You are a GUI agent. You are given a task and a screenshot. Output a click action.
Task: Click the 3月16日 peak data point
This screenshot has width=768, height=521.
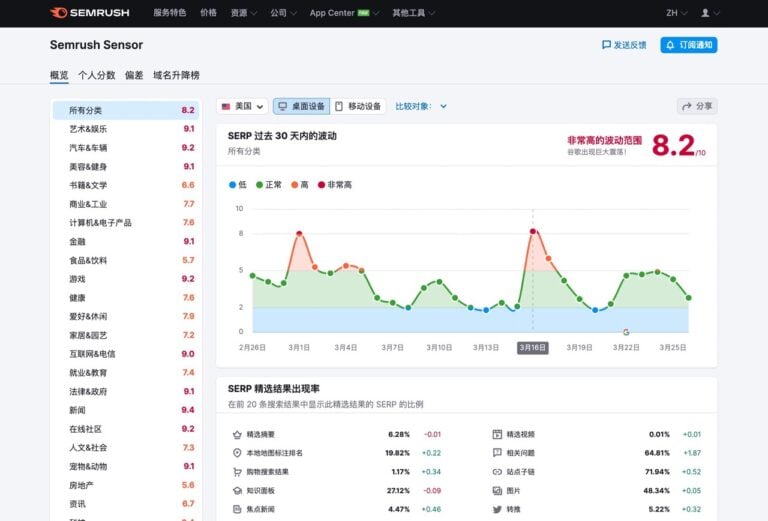(533, 231)
